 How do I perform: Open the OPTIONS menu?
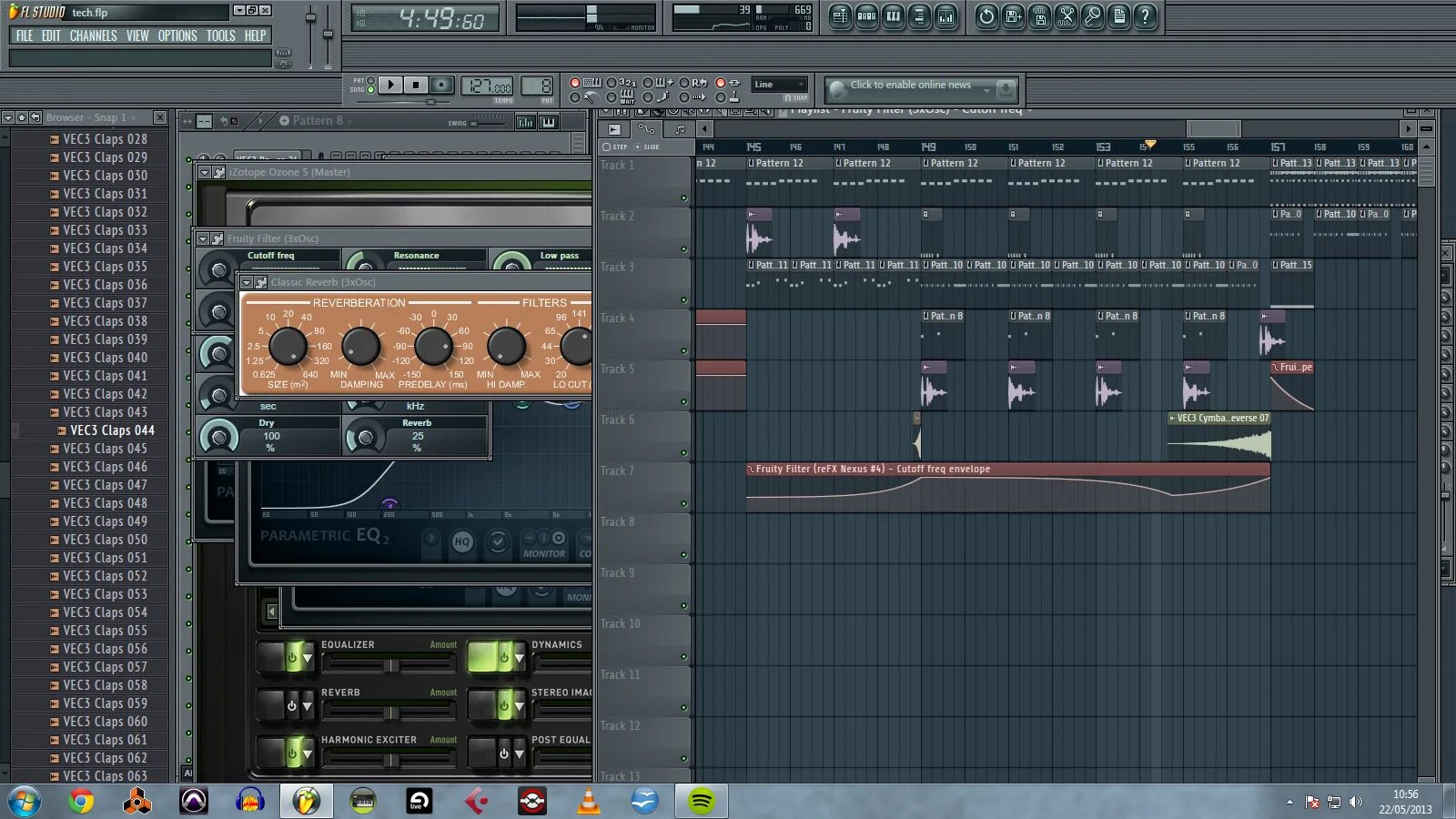click(177, 35)
